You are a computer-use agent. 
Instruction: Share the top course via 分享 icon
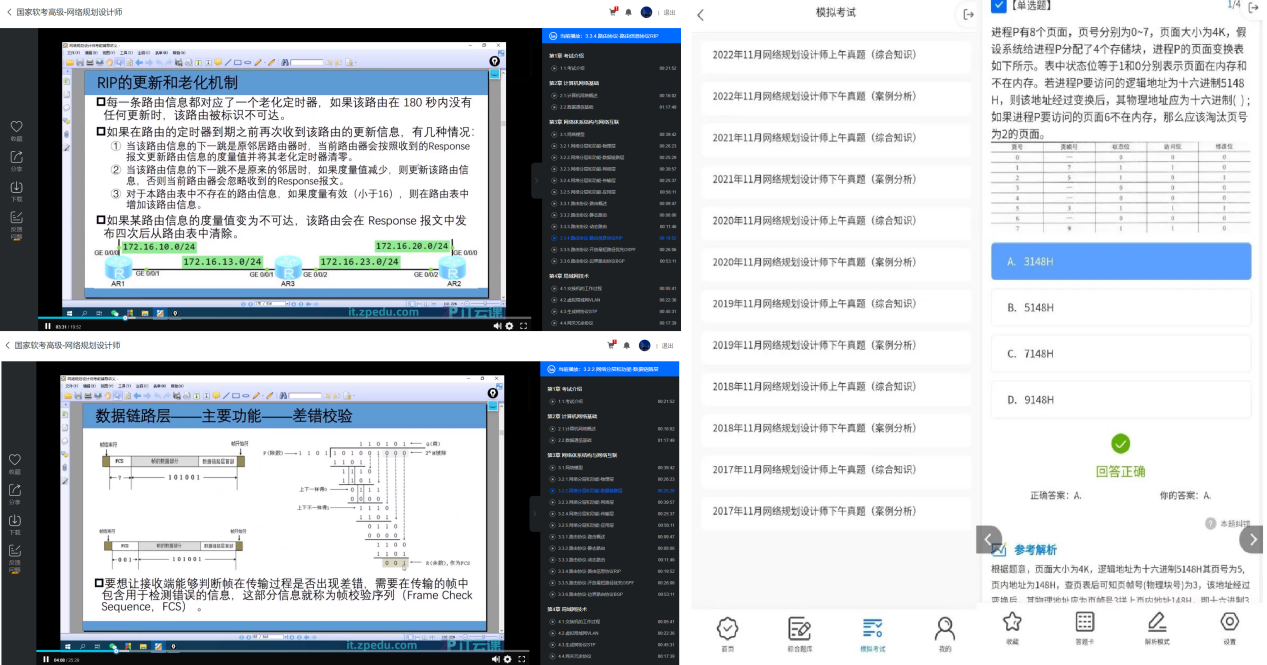point(16,157)
